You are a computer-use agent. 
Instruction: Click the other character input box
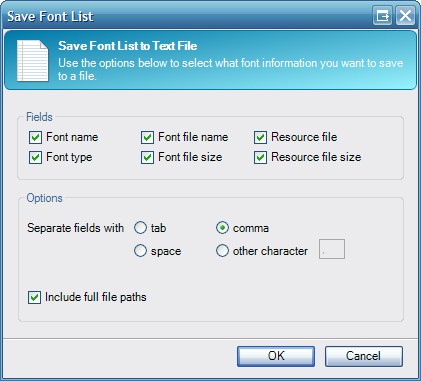click(332, 249)
